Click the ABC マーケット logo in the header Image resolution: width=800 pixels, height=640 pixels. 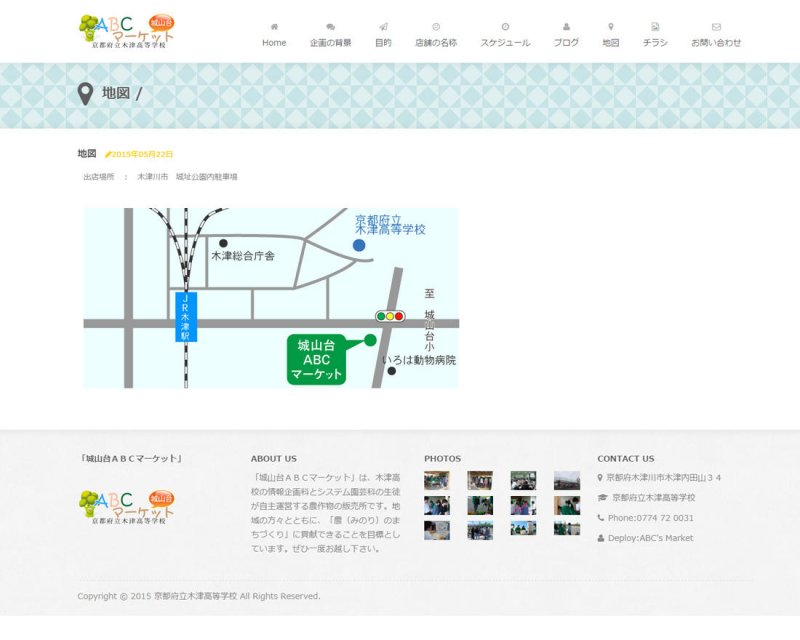(127, 31)
